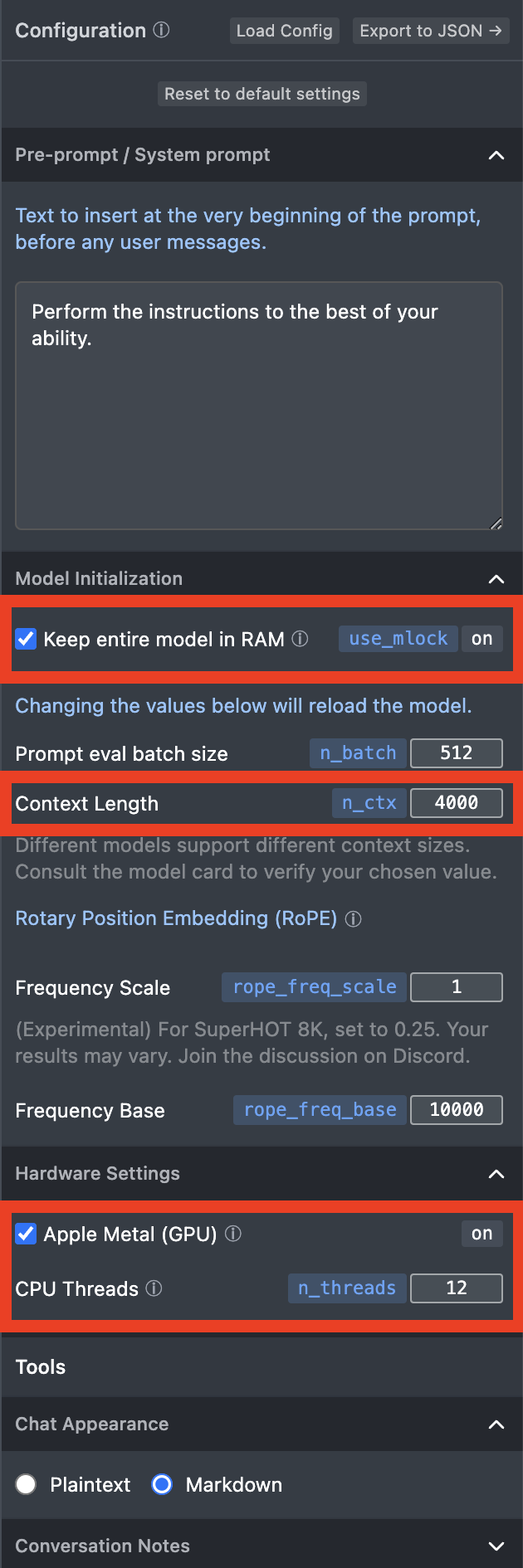This screenshot has height=1568, width=523.
Task: Collapse the Model Initialization section
Action: pos(496,579)
